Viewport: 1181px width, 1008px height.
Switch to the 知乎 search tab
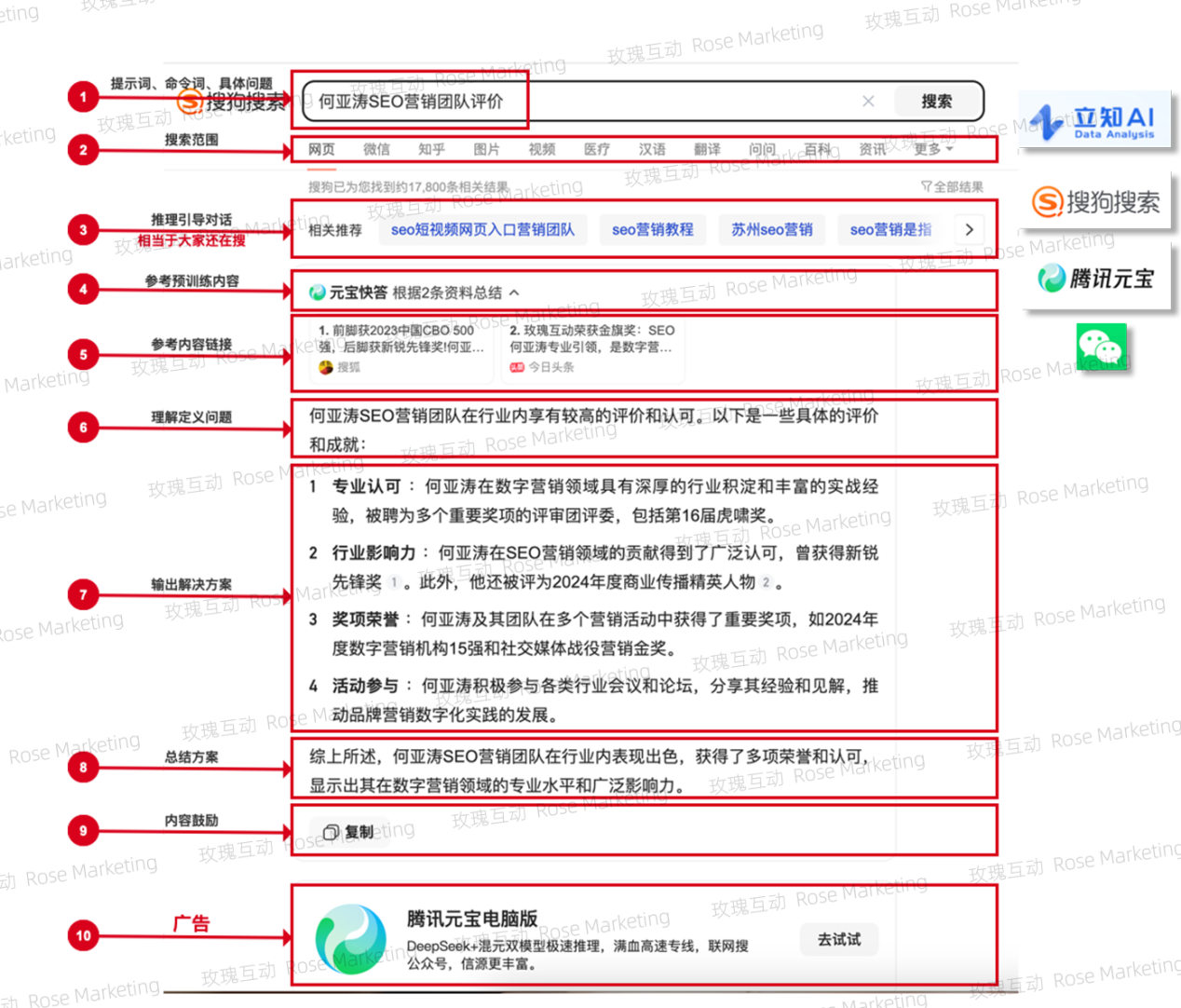(x=431, y=149)
